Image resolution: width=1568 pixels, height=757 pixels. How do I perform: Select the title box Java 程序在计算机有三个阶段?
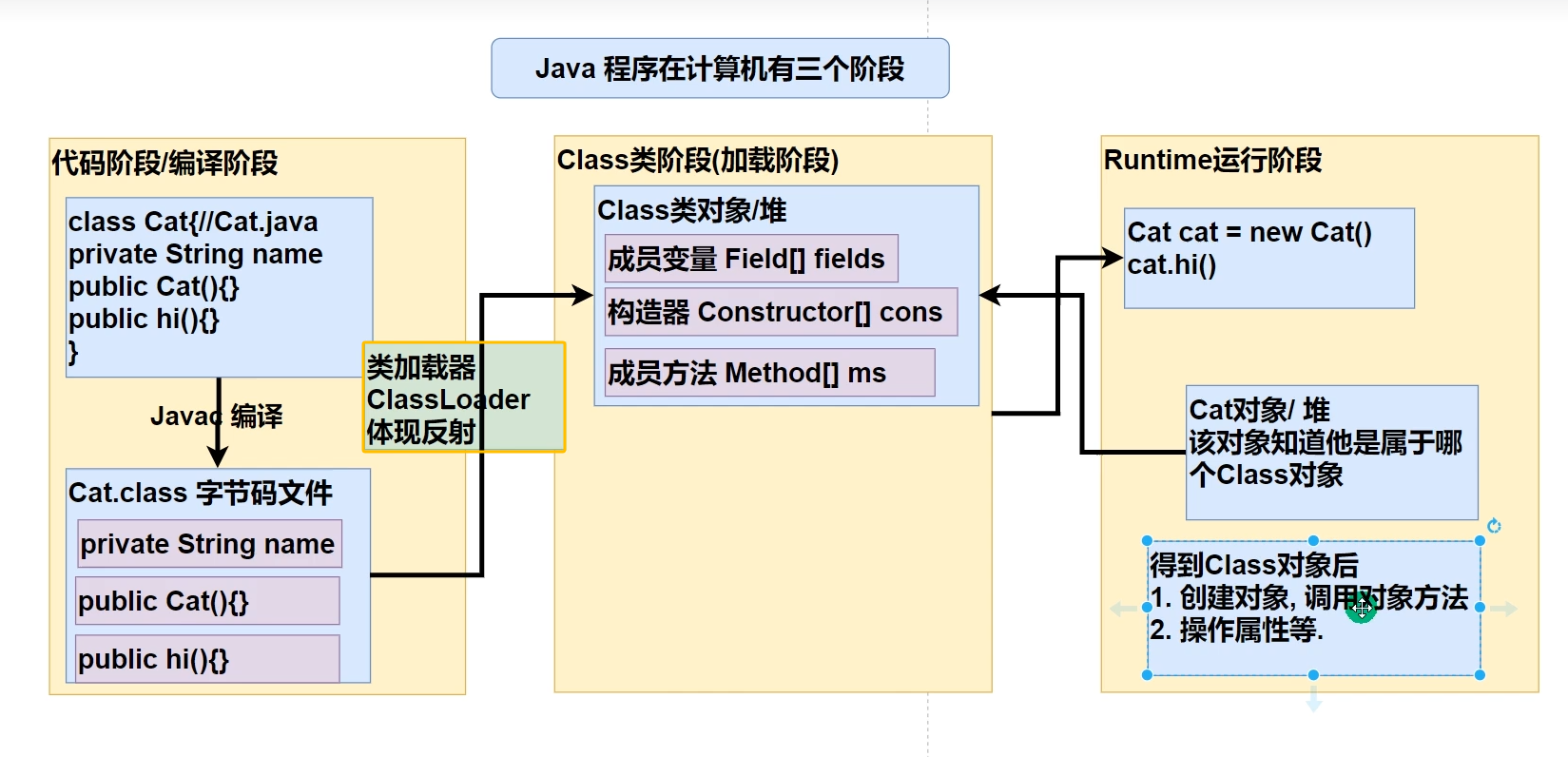click(x=720, y=68)
